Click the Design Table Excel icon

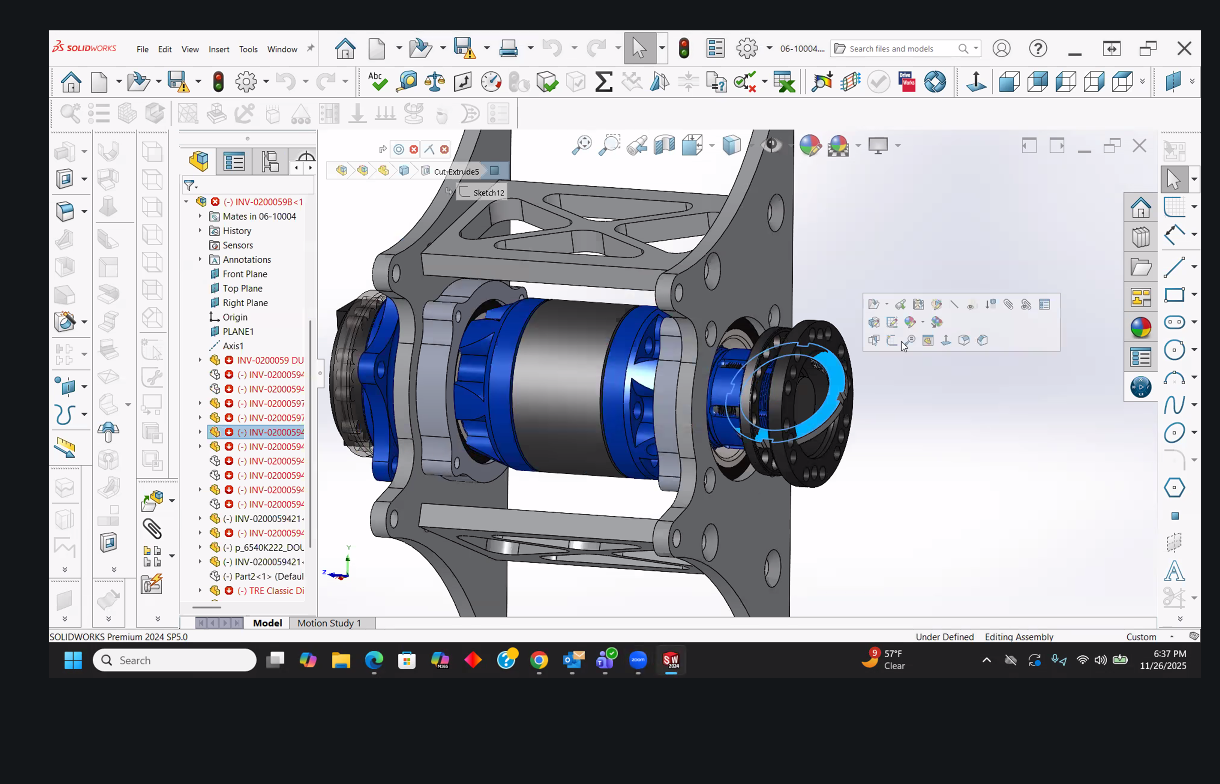[785, 82]
